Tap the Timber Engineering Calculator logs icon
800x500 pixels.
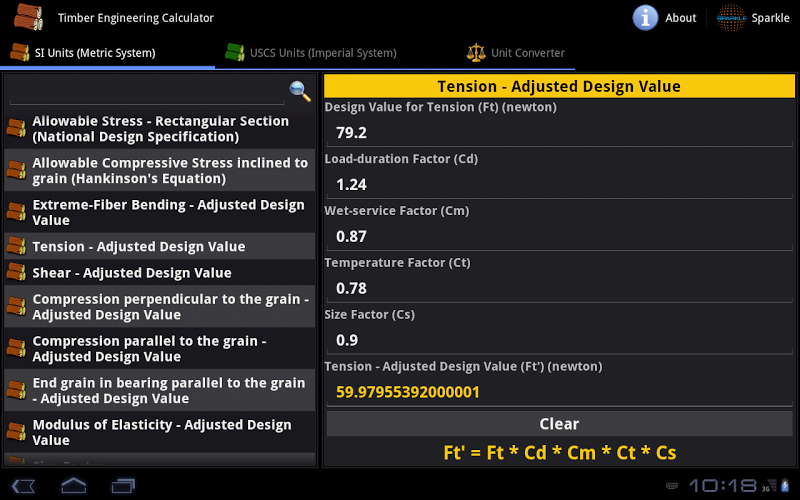pyautogui.click(x=28, y=17)
